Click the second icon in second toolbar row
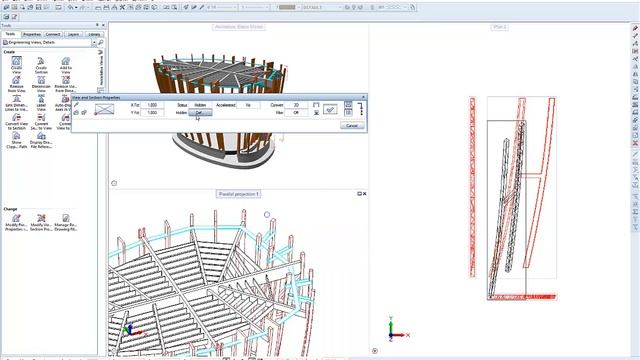 pos(14,17)
